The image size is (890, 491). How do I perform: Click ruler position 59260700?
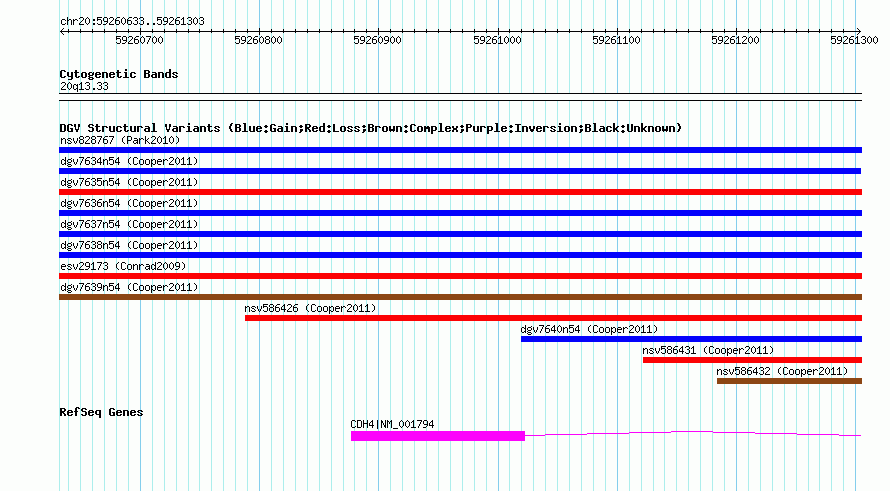[x=139, y=40]
